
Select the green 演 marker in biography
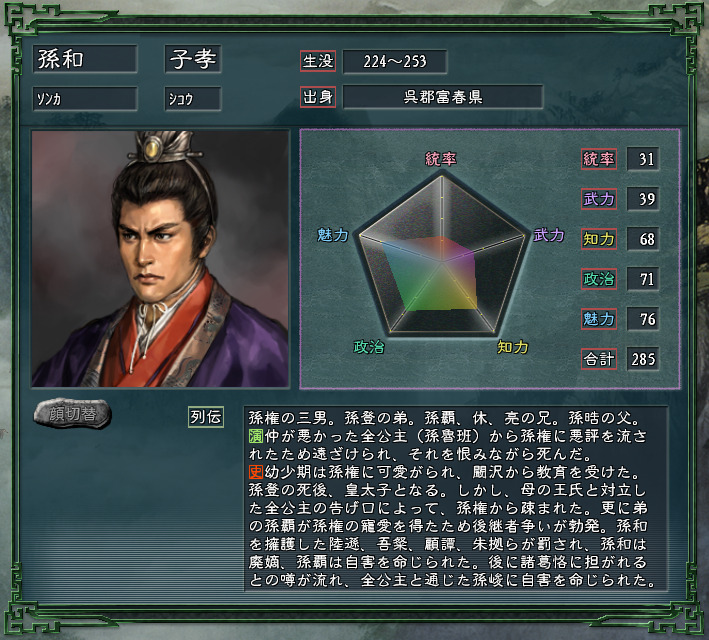256,436
